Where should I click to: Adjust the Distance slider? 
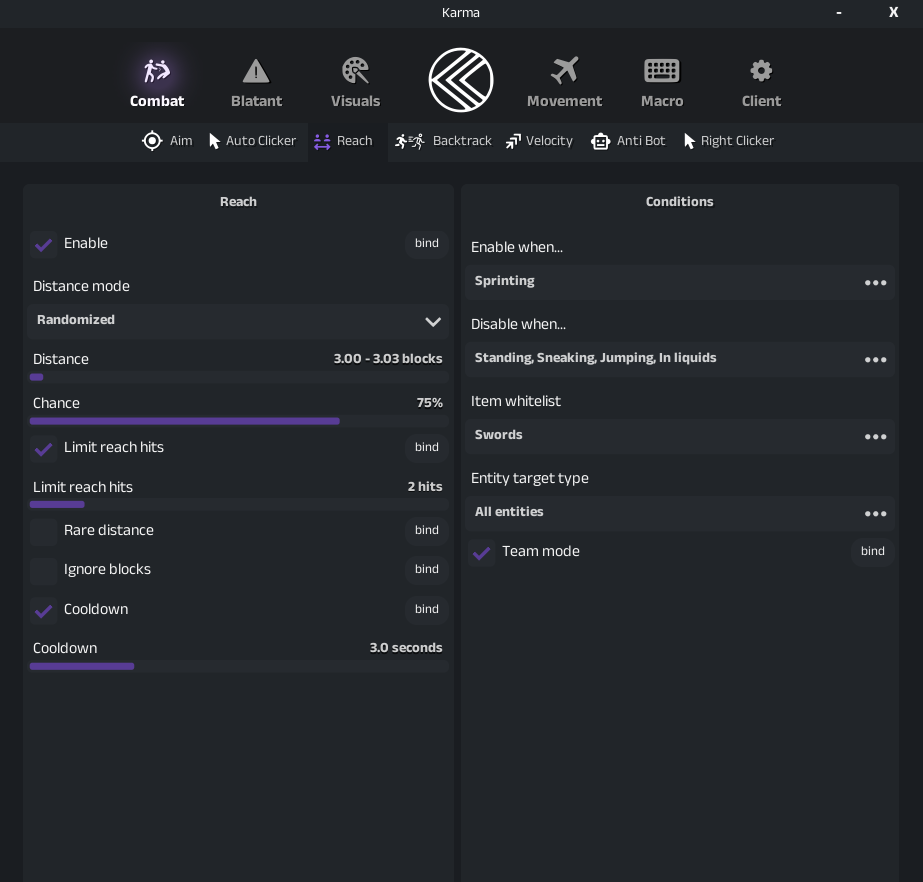point(239,377)
